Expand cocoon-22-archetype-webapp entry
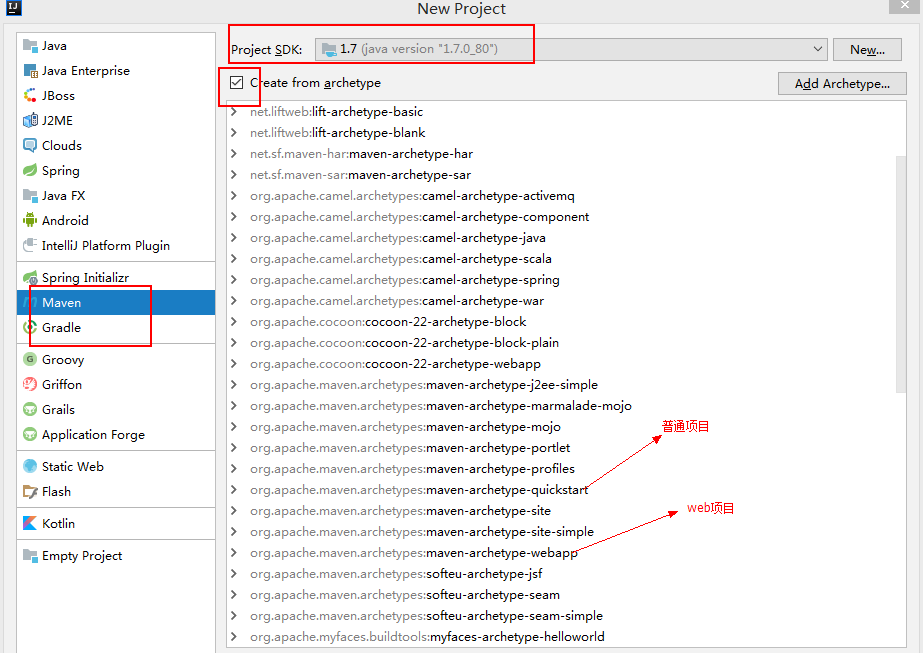 point(234,364)
